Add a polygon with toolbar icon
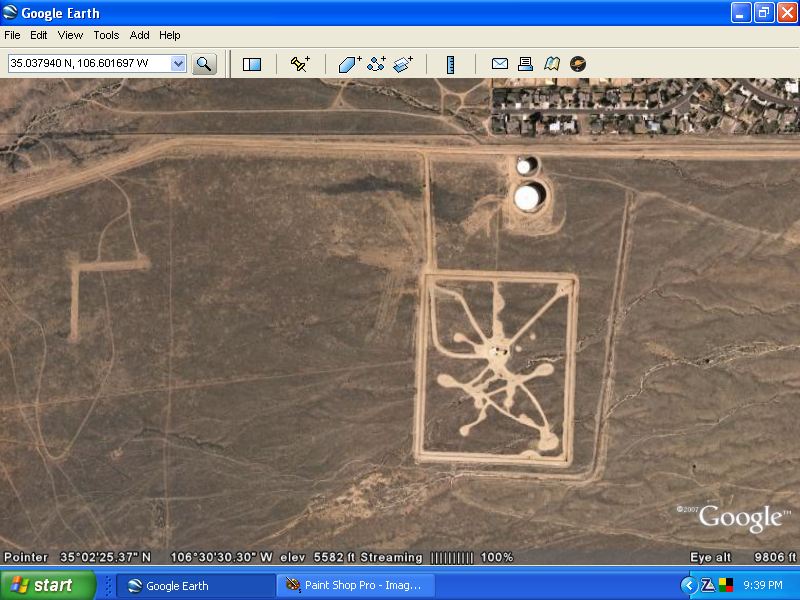This screenshot has width=800, height=600. pos(349,64)
